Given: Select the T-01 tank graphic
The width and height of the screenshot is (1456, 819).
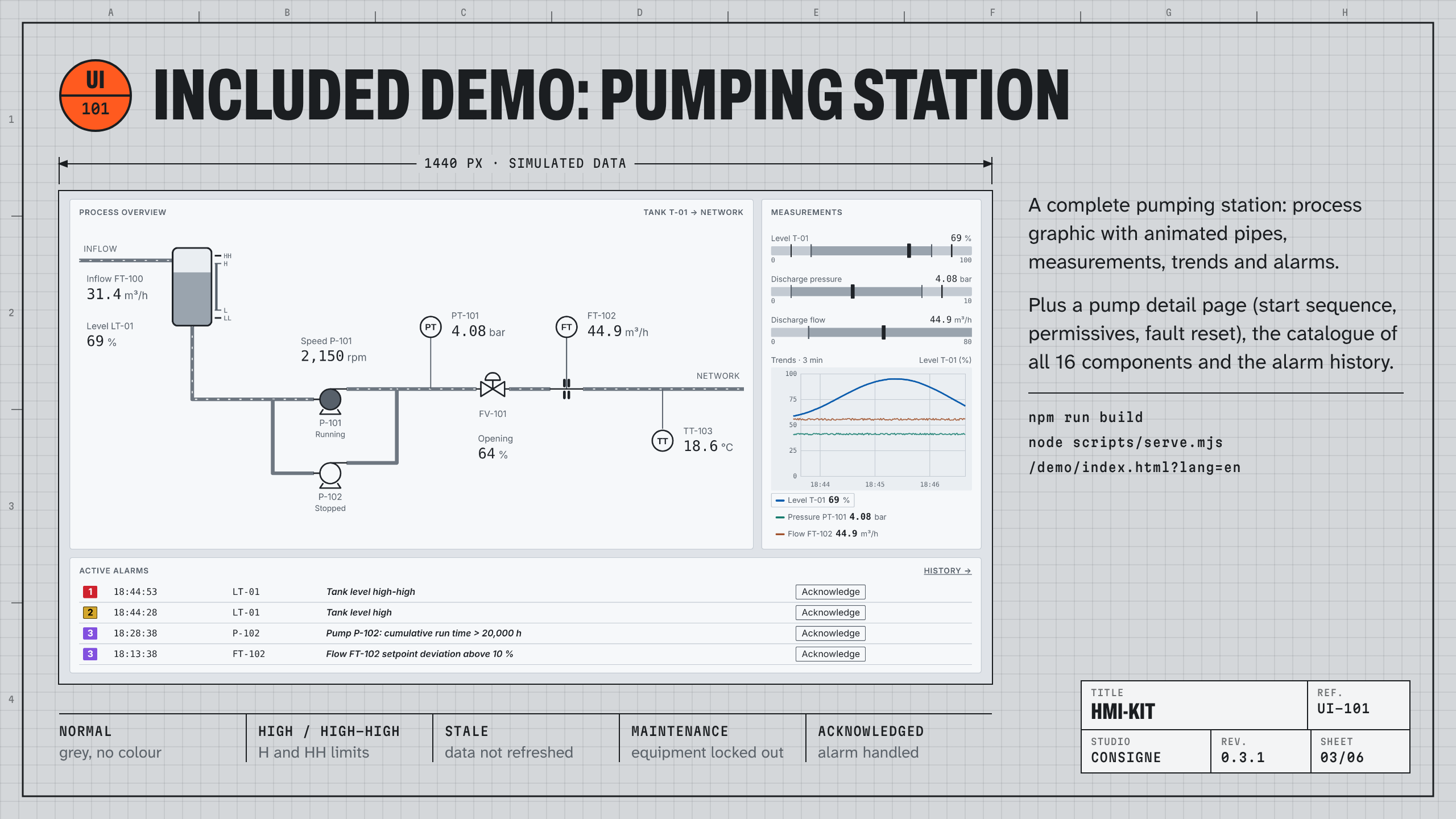Looking at the screenshot, I should (x=192, y=287).
